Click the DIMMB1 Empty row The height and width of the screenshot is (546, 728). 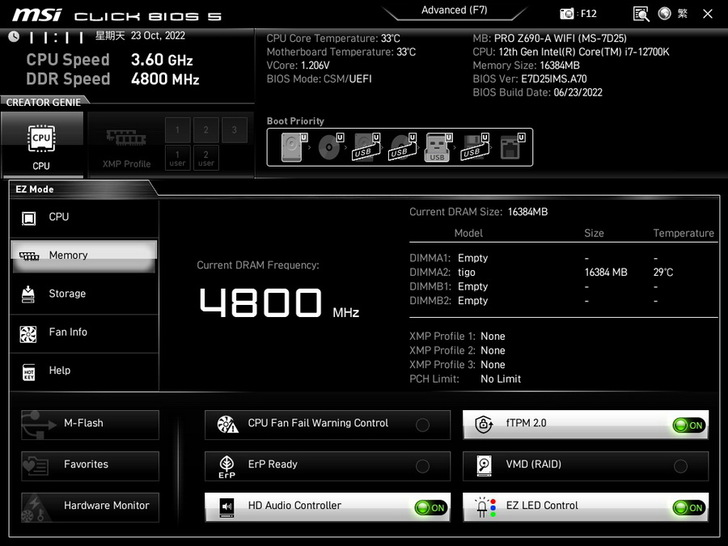tap(563, 286)
